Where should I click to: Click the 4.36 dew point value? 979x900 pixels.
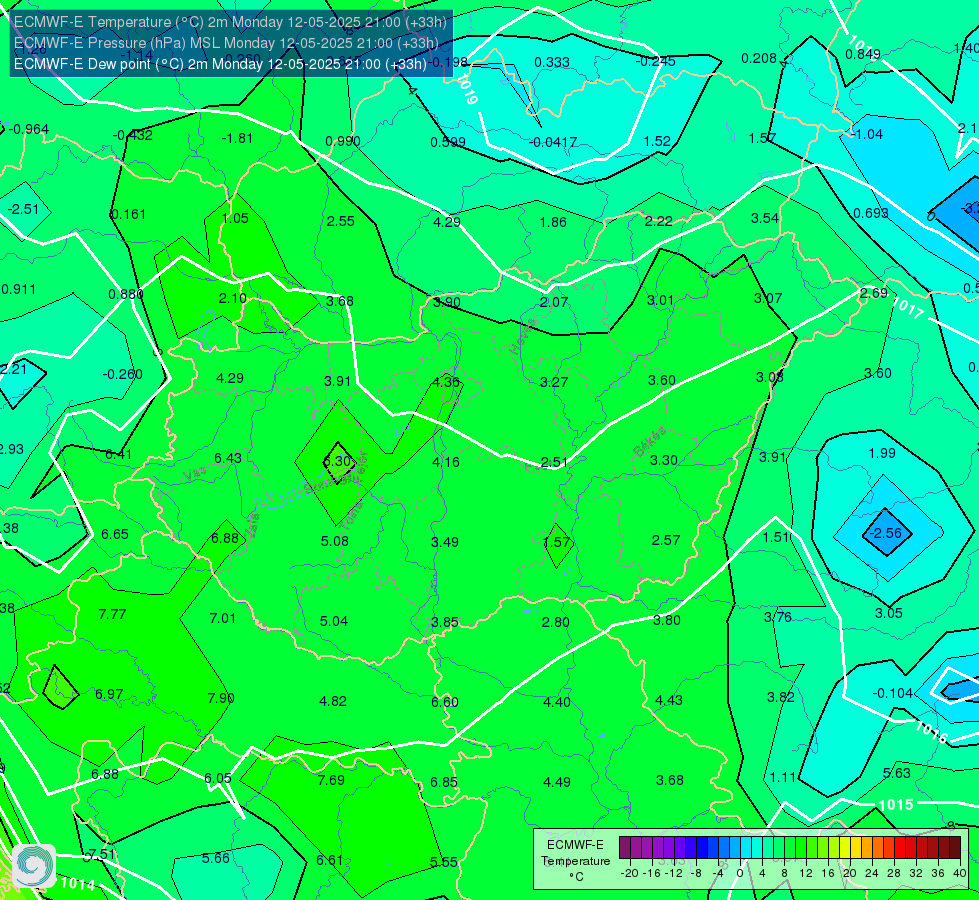(x=446, y=382)
